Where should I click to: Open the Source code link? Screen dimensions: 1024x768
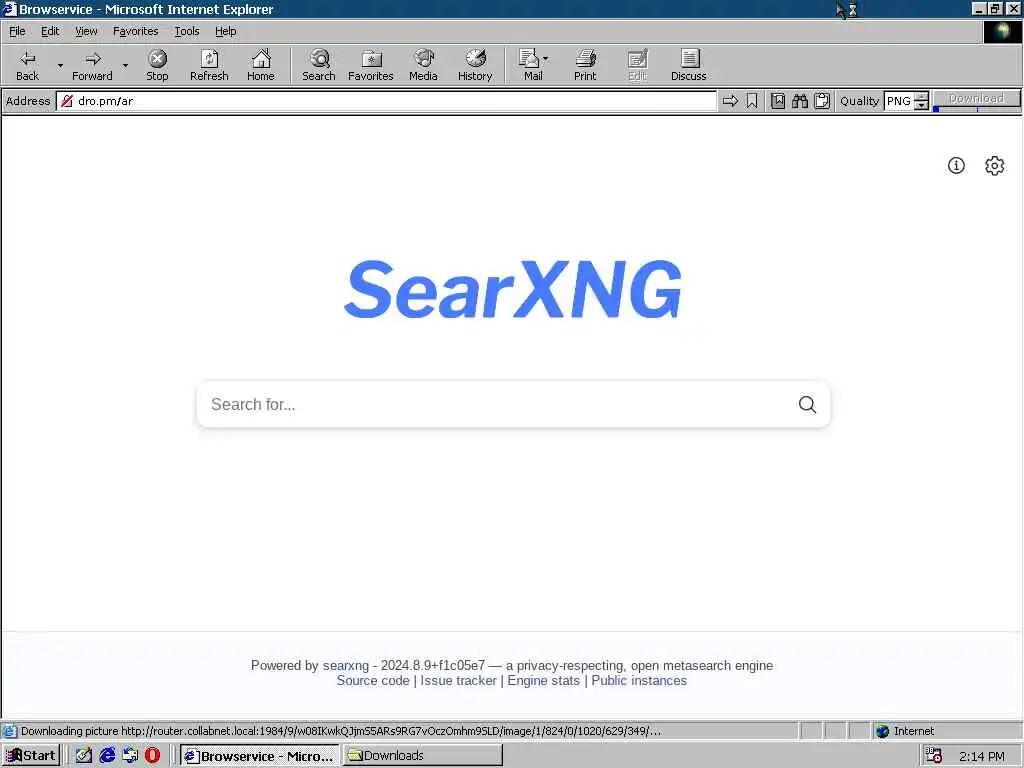pyautogui.click(x=373, y=680)
